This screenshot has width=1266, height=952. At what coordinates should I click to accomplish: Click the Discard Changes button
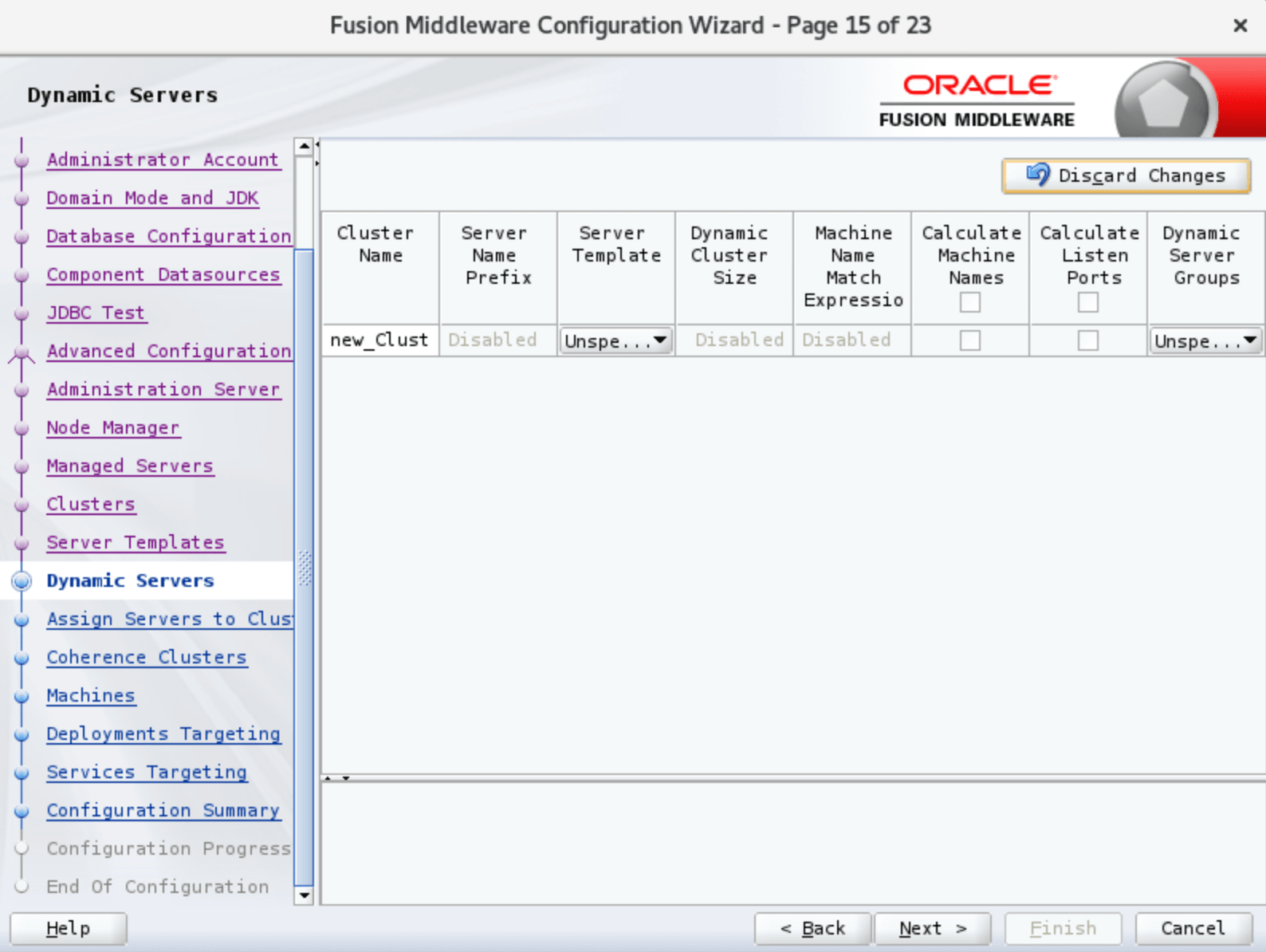click(1126, 175)
